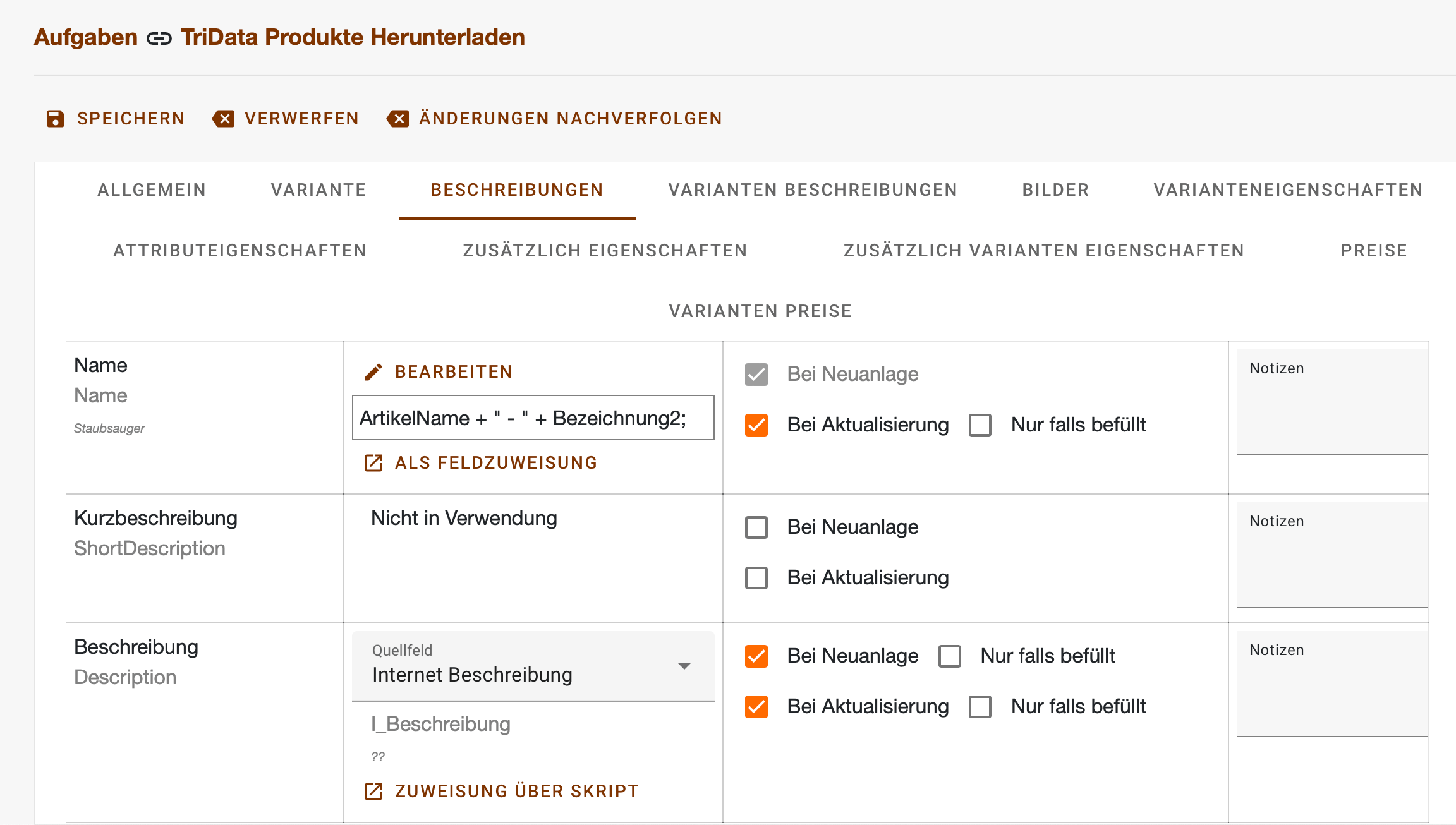Click the Verwerfen discard icon
The height and width of the screenshot is (825, 1456).
[224, 119]
